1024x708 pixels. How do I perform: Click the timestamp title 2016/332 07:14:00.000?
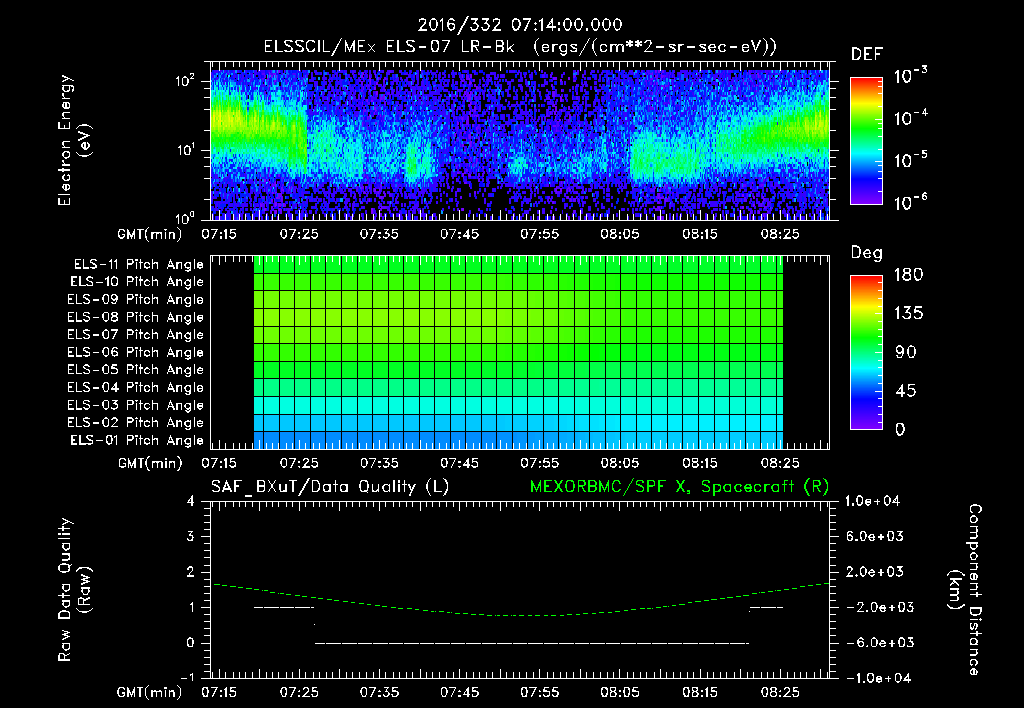[520, 25]
